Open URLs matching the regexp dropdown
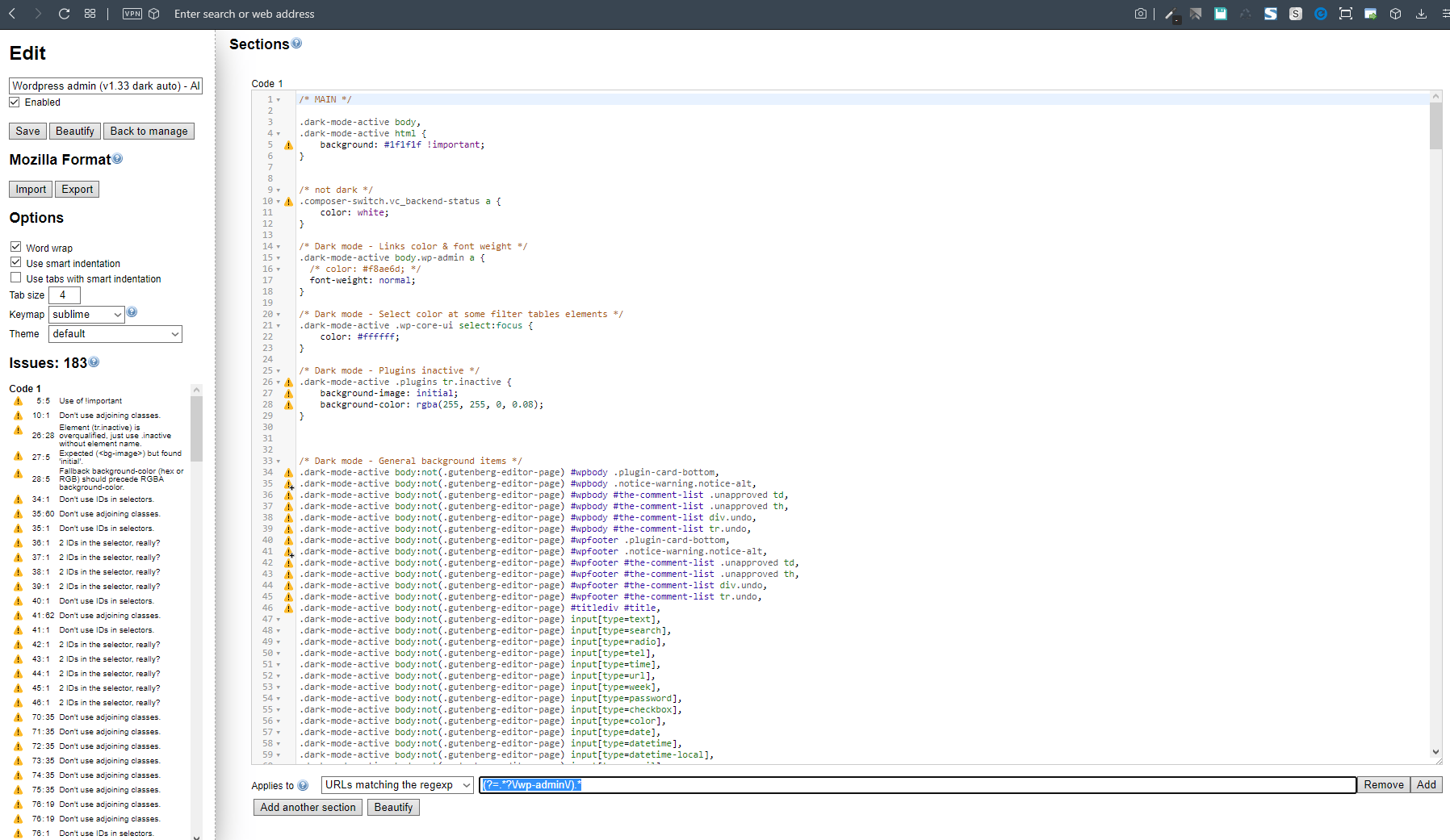The width and height of the screenshot is (1450, 840). pyautogui.click(x=397, y=785)
